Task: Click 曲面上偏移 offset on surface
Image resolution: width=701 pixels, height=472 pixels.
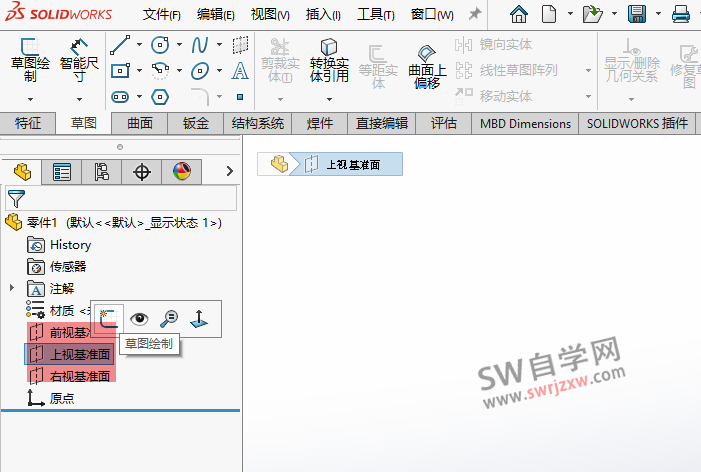Action: click(x=427, y=66)
